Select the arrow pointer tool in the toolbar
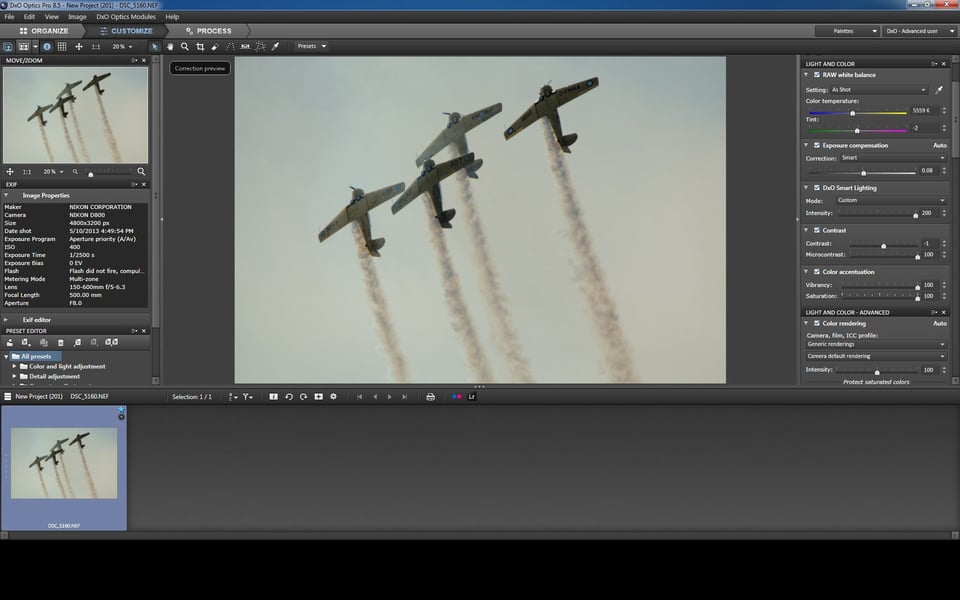Screen dimensions: 960x600 pos(155,47)
